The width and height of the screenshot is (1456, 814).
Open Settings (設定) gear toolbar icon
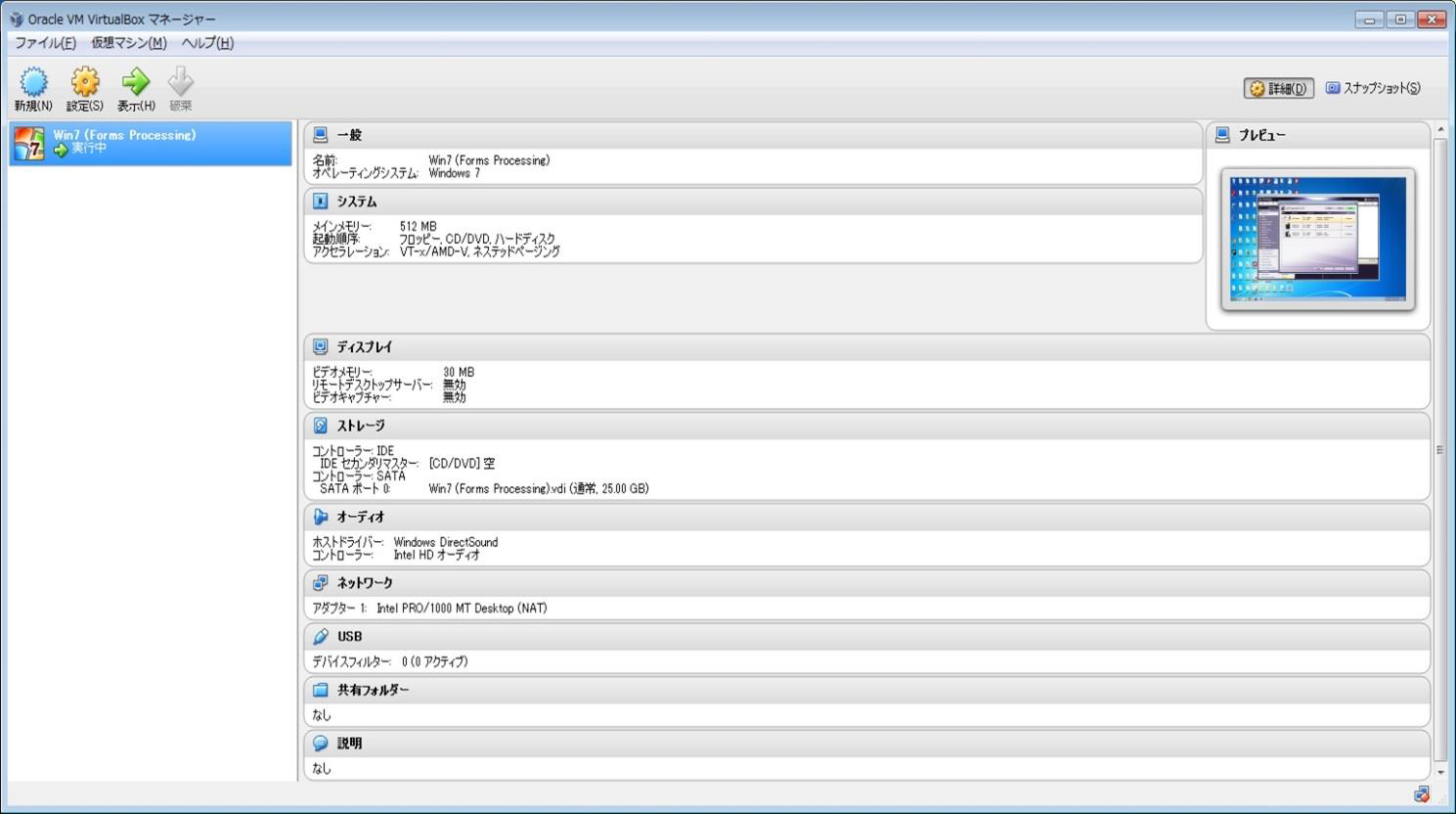[85, 81]
